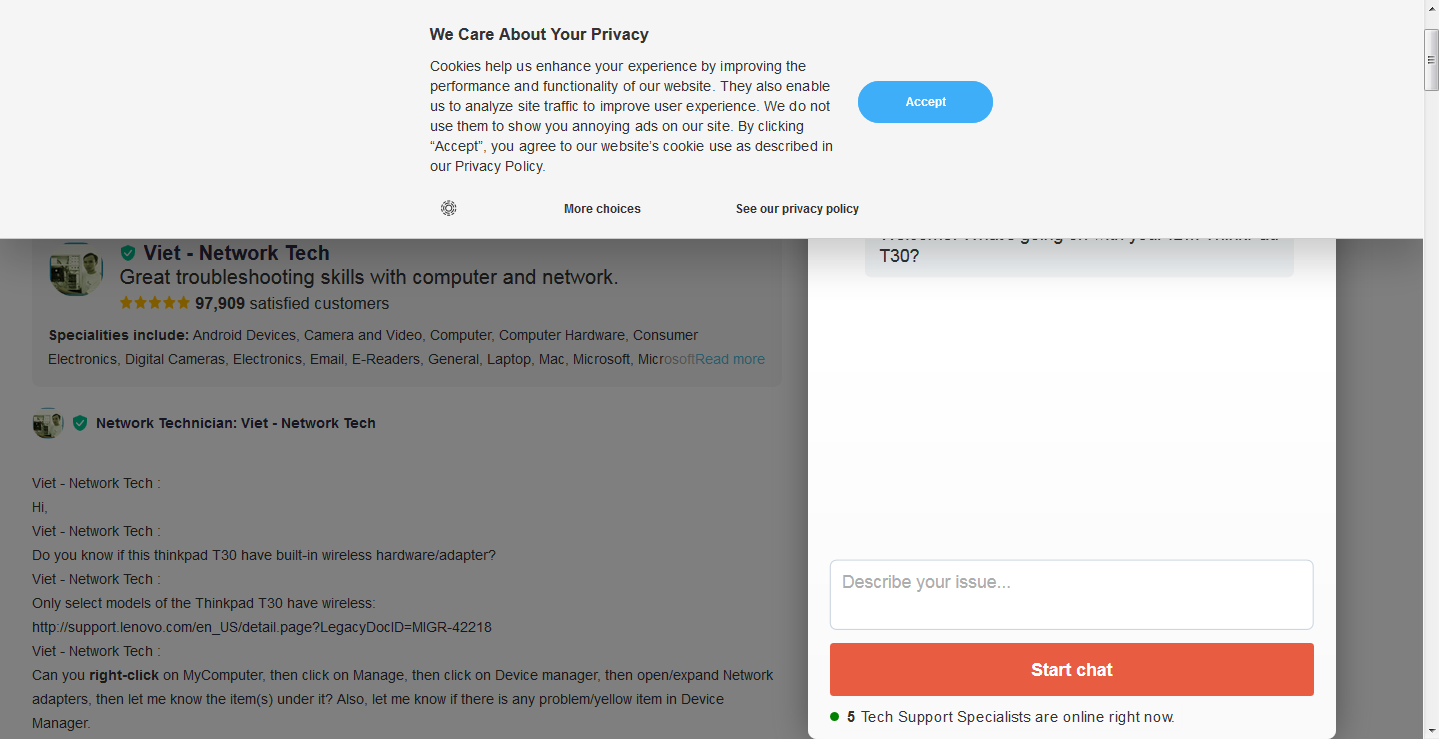Open 'More choices' for cookies
Image resolution: width=1439 pixels, height=739 pixels.
coord(602,209)
